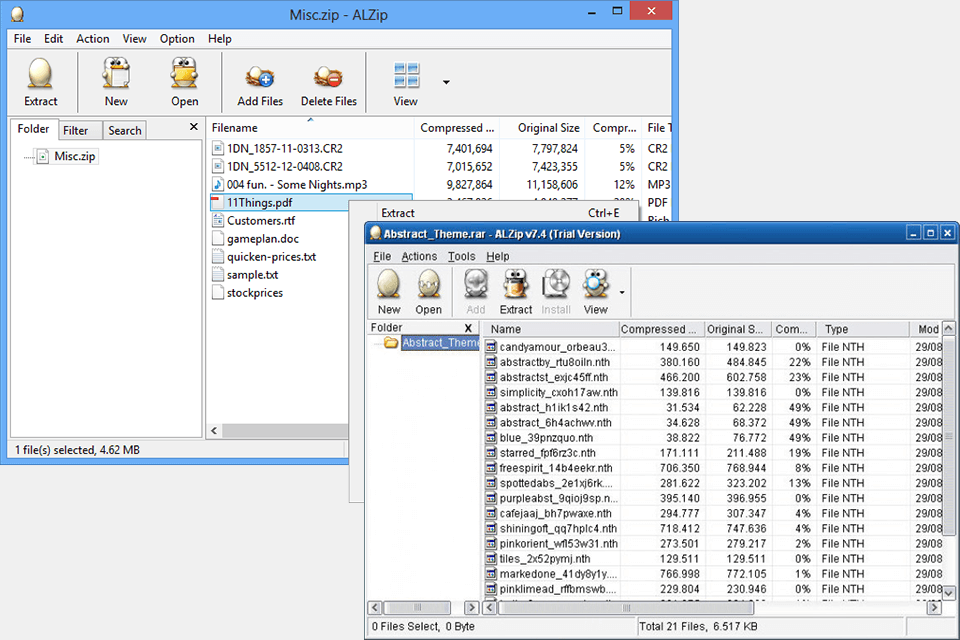The image size is (960, 640).
Task: Select abstractby_rtu8oiln.nth file
Action: coord(555,362)
